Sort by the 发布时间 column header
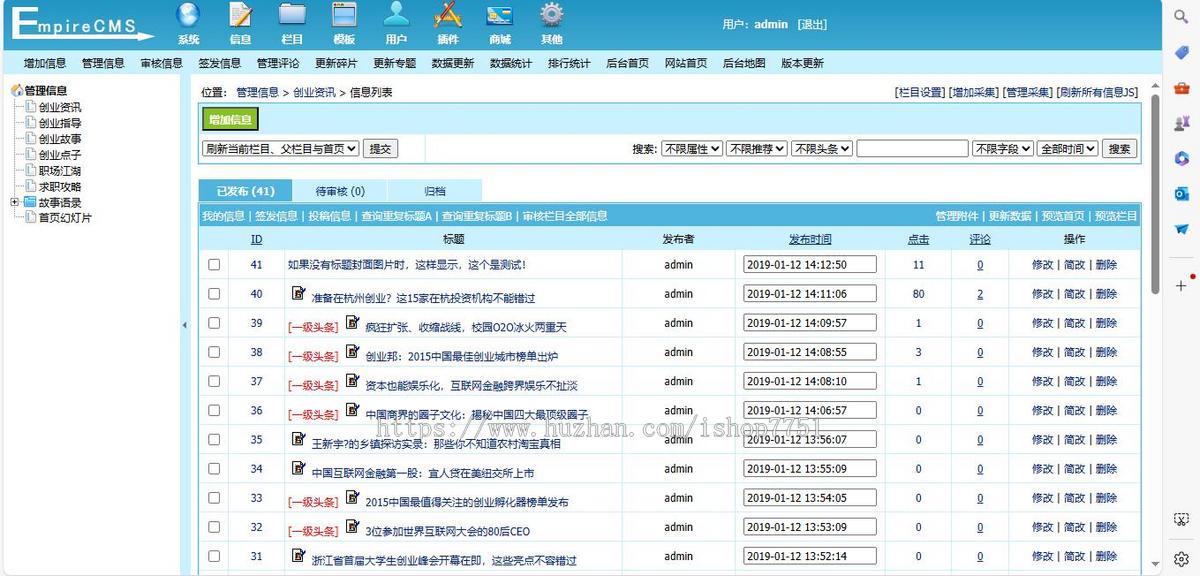The width and height of the screenshot is (1200, 576). [810, 239]
